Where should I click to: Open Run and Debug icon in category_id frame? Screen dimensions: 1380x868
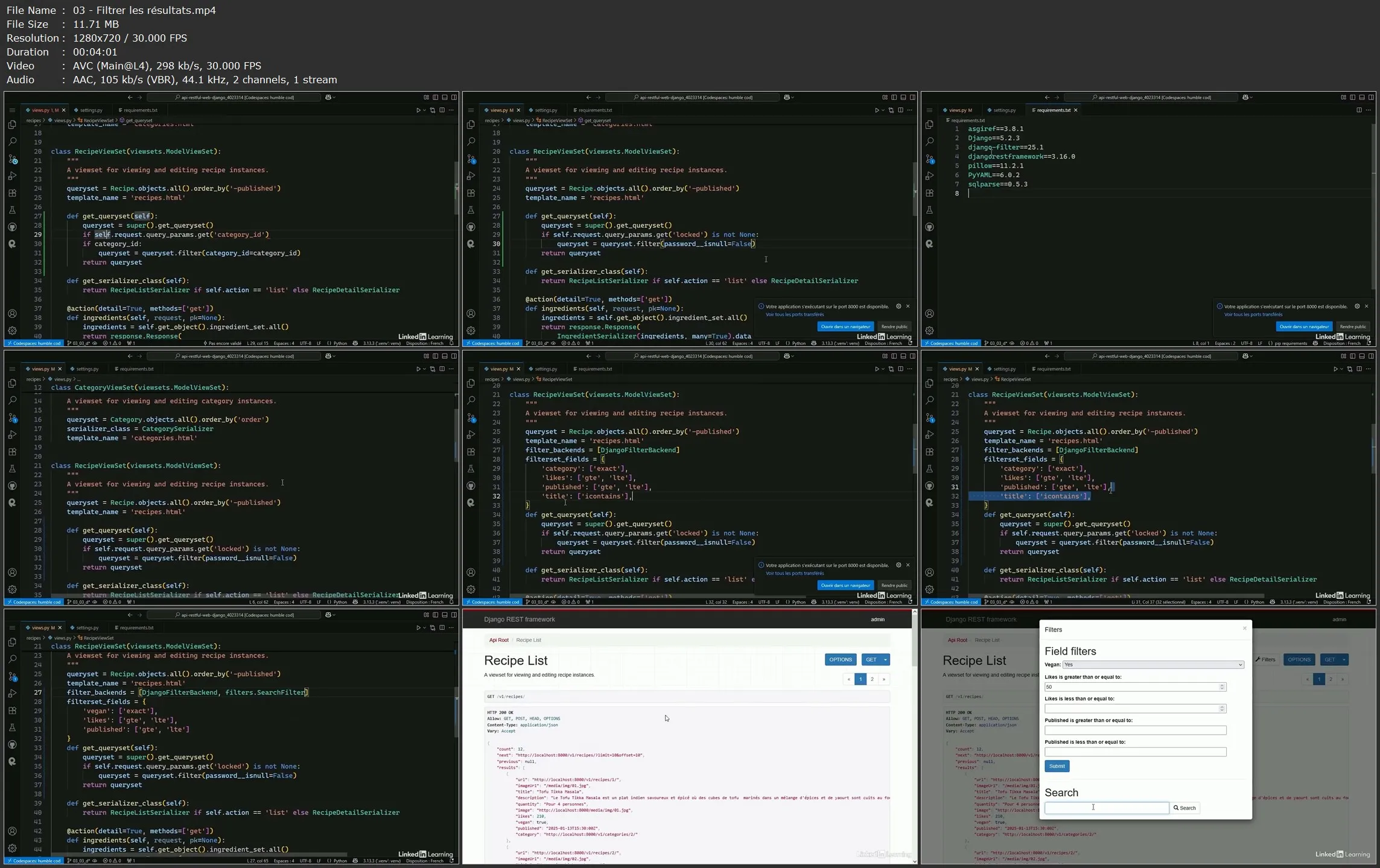[12, 176]
